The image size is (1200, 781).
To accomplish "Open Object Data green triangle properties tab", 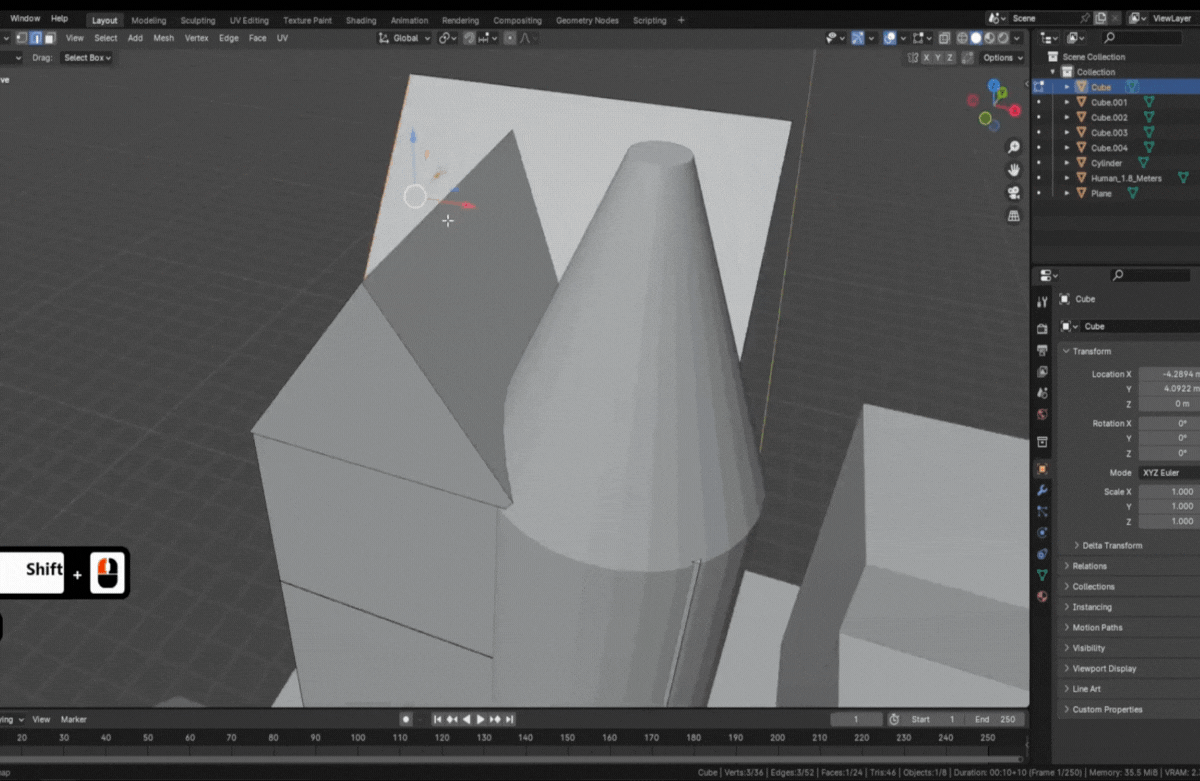I will tap(1042, 575).
